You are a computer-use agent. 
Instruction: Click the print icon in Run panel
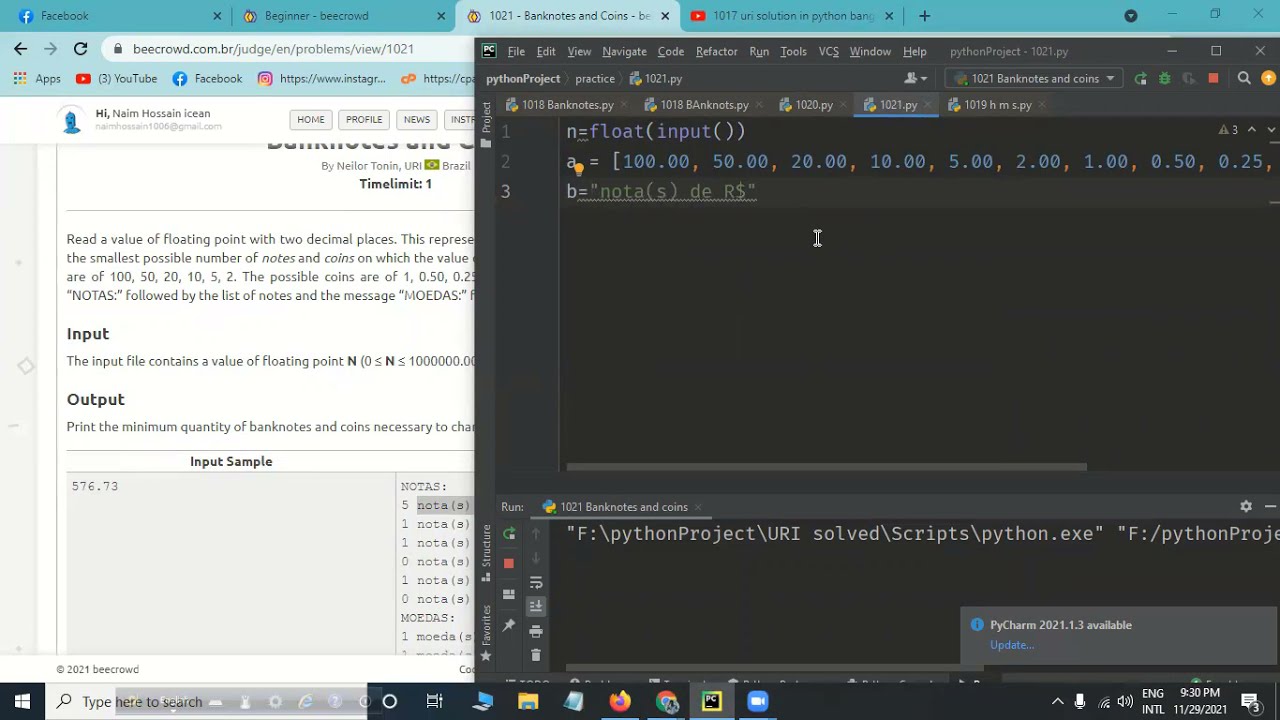coord(536,631)
